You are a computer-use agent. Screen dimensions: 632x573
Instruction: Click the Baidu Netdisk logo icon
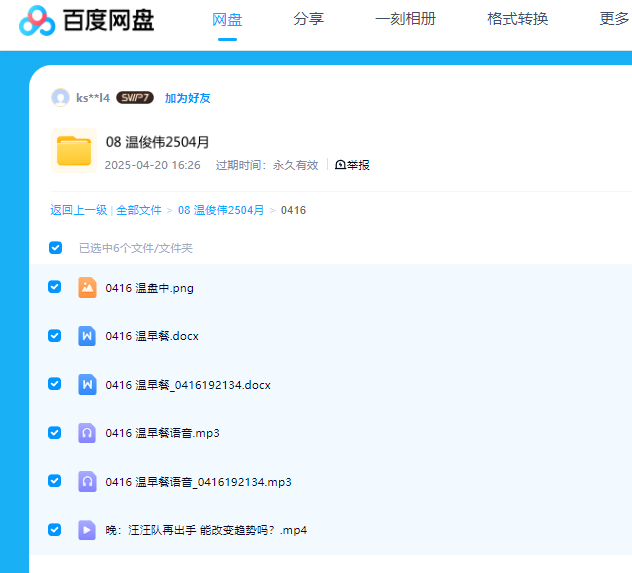37,20
